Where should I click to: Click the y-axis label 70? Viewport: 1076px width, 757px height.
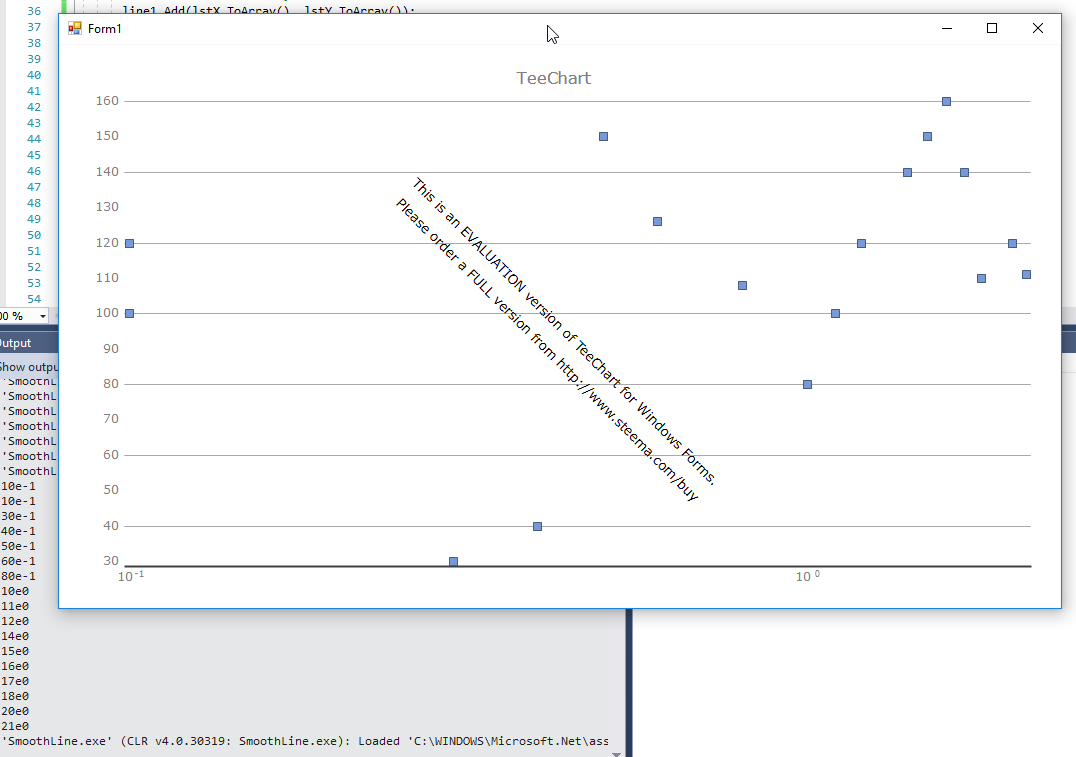coord(111,419)
